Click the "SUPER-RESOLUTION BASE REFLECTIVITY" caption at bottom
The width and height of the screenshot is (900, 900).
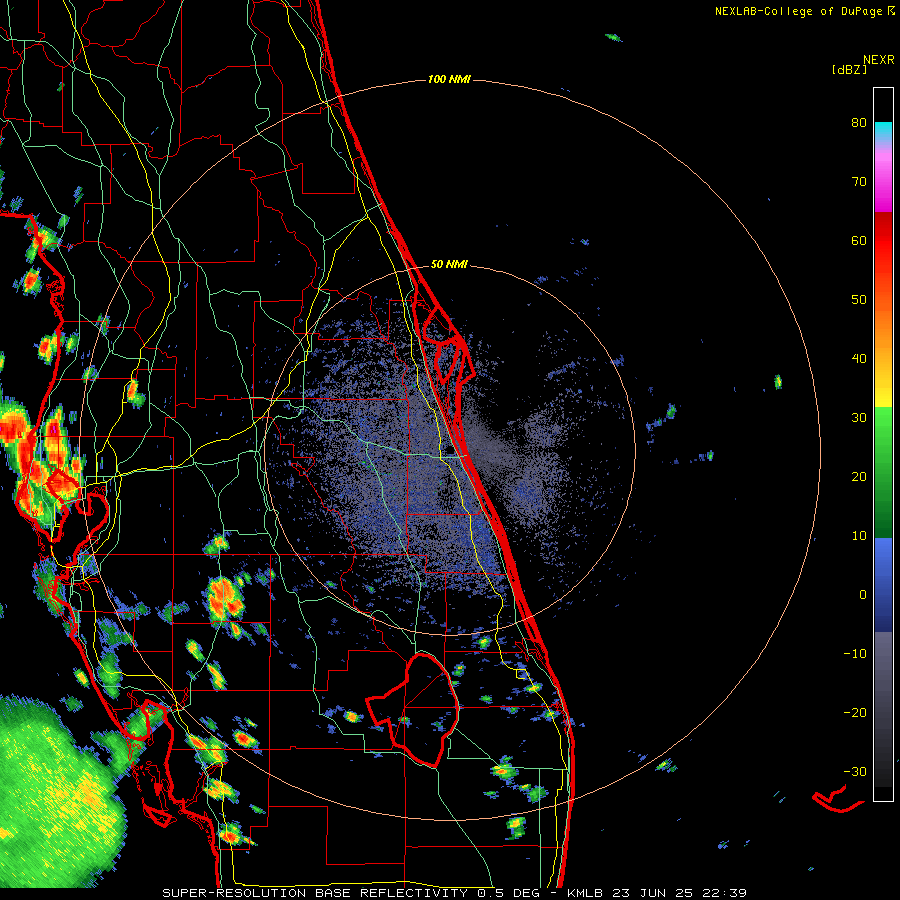click(x=315, y=893)
